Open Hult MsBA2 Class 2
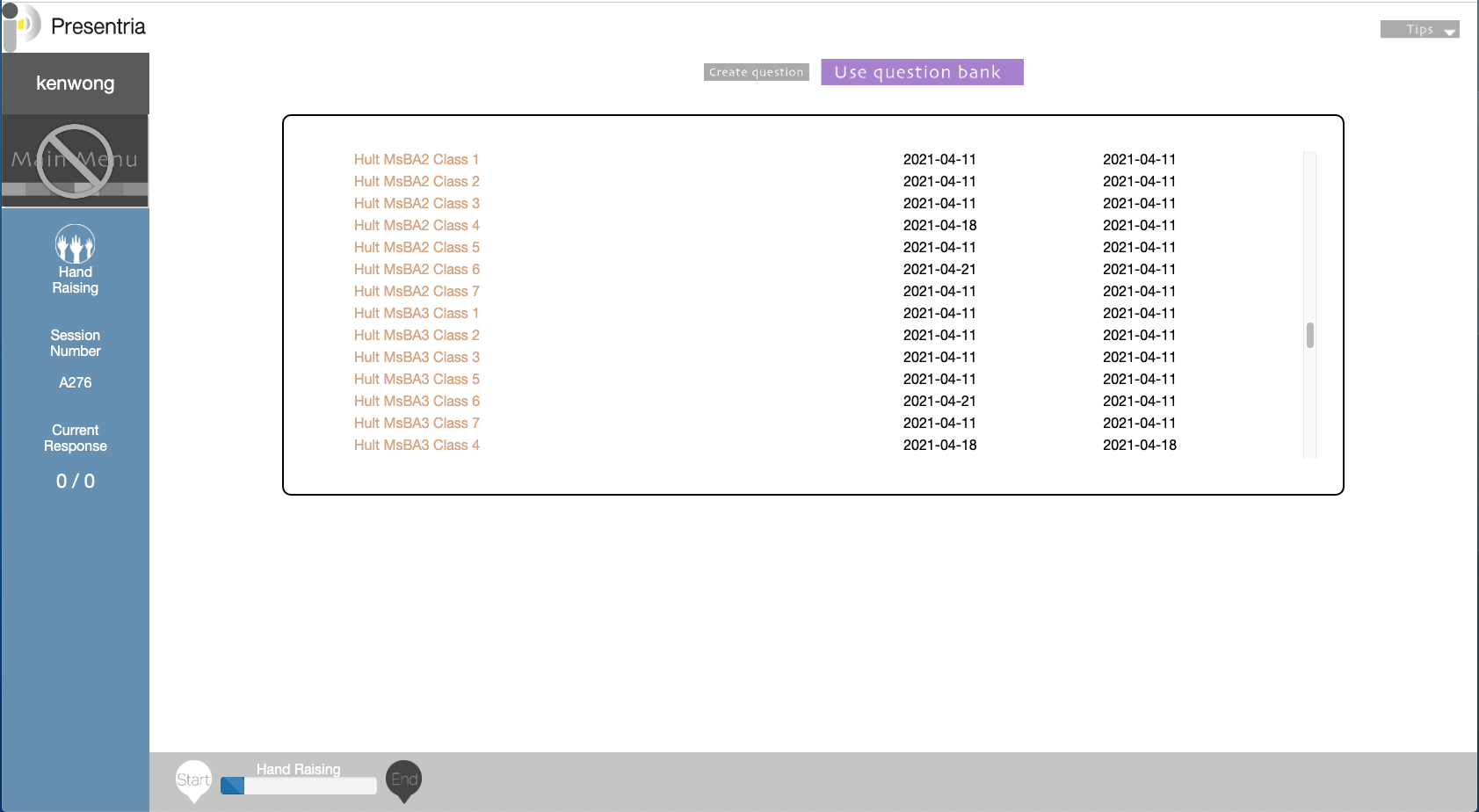Viewport: 1479px width, 812px height. 417,181
